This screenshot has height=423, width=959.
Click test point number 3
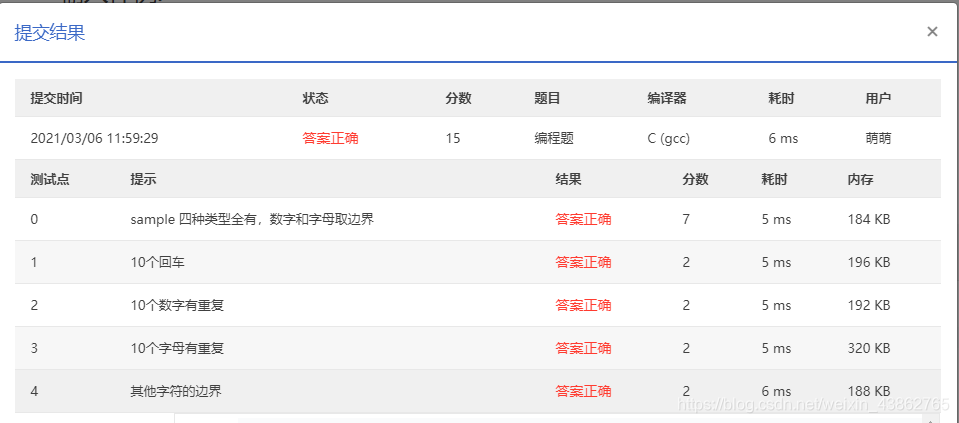34,348
